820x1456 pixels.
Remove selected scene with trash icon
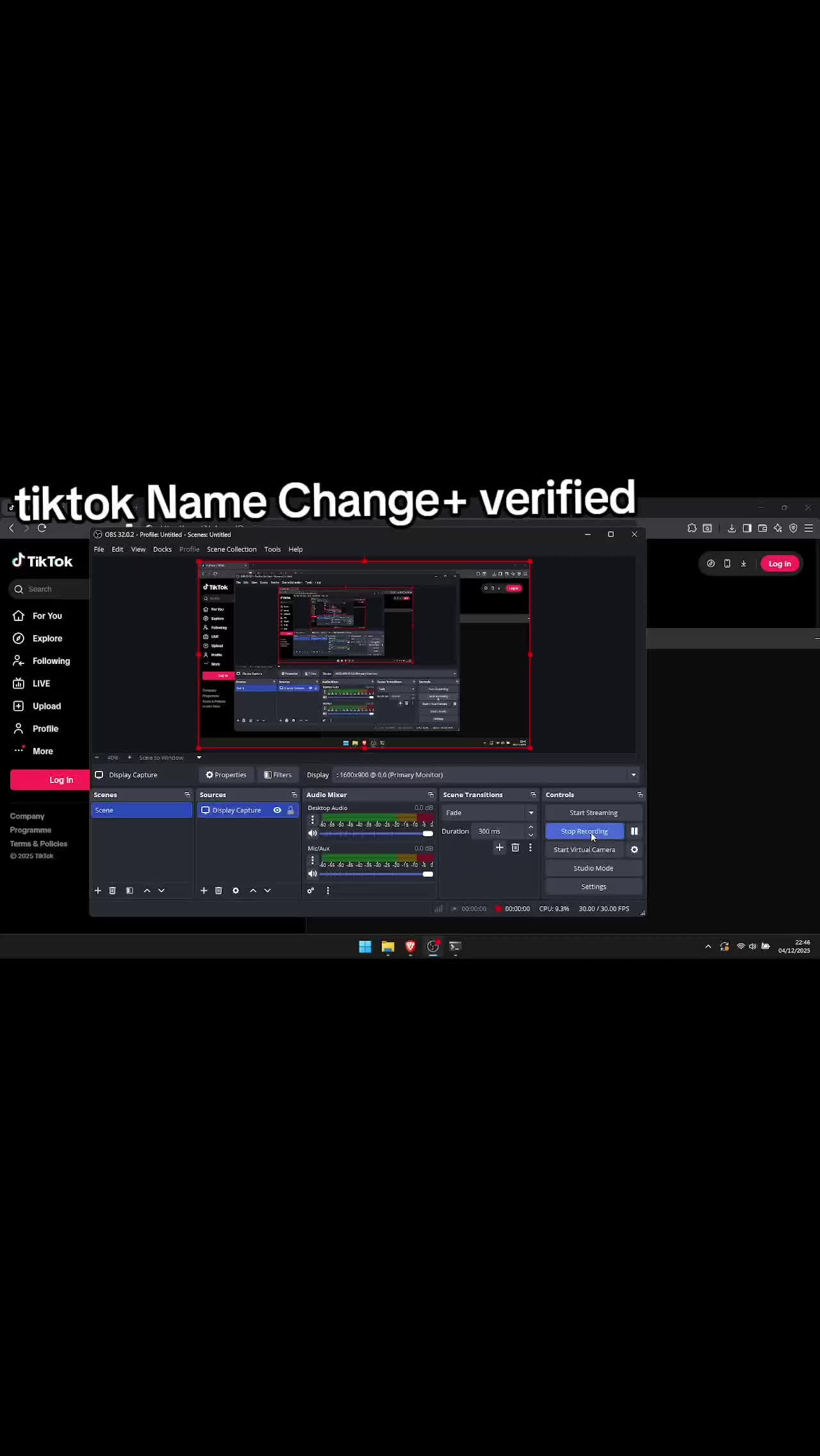113,890
